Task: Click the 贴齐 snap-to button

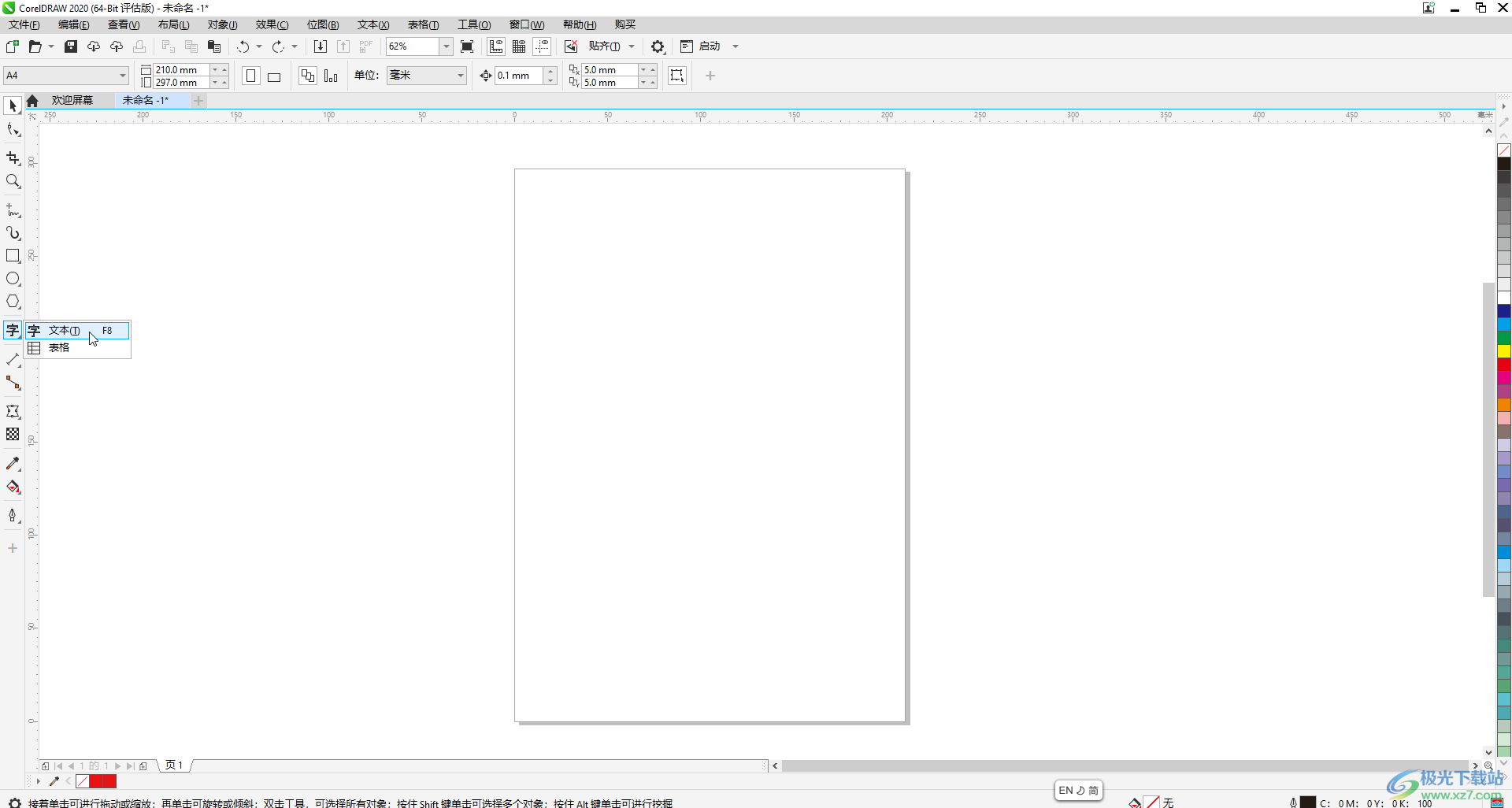Action: coord(604,46)
